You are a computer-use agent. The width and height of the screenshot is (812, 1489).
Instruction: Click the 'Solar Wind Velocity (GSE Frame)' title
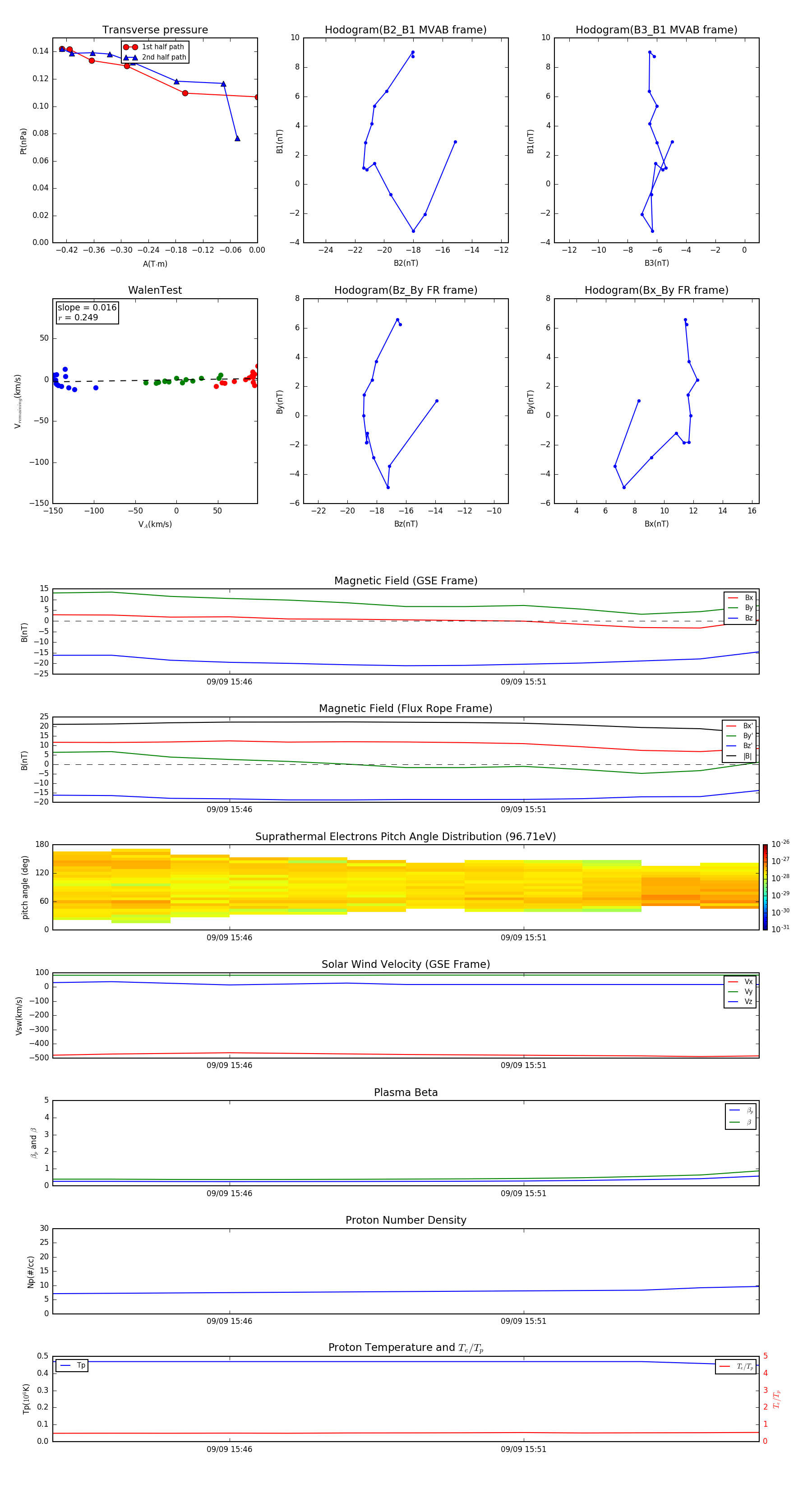pos(406,965)
